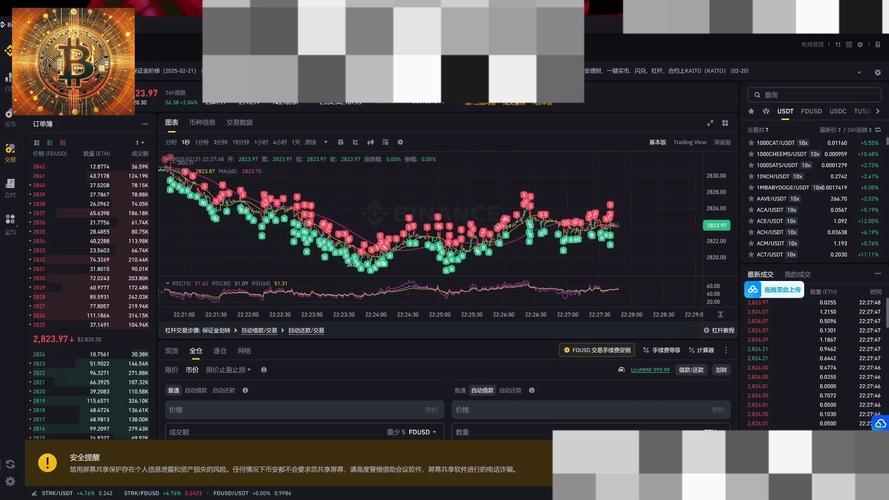Viewport: 889px width, 500px height.
Task: Click the top-right header gear icon
Action: pos(860,44)
